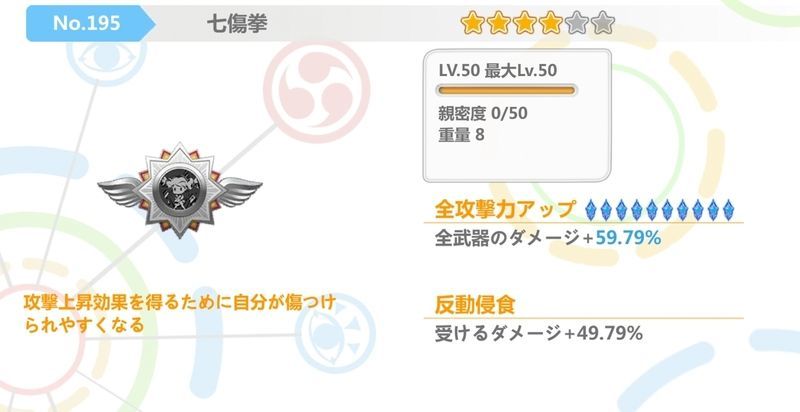Click the red swirl tomoe node icon
The height and width of the screenshot is (412, 800).
click(x=316, y=91)
